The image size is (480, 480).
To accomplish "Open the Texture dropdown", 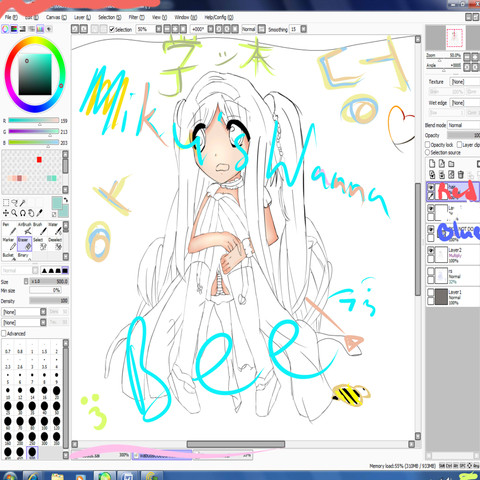I will [465, 82].
